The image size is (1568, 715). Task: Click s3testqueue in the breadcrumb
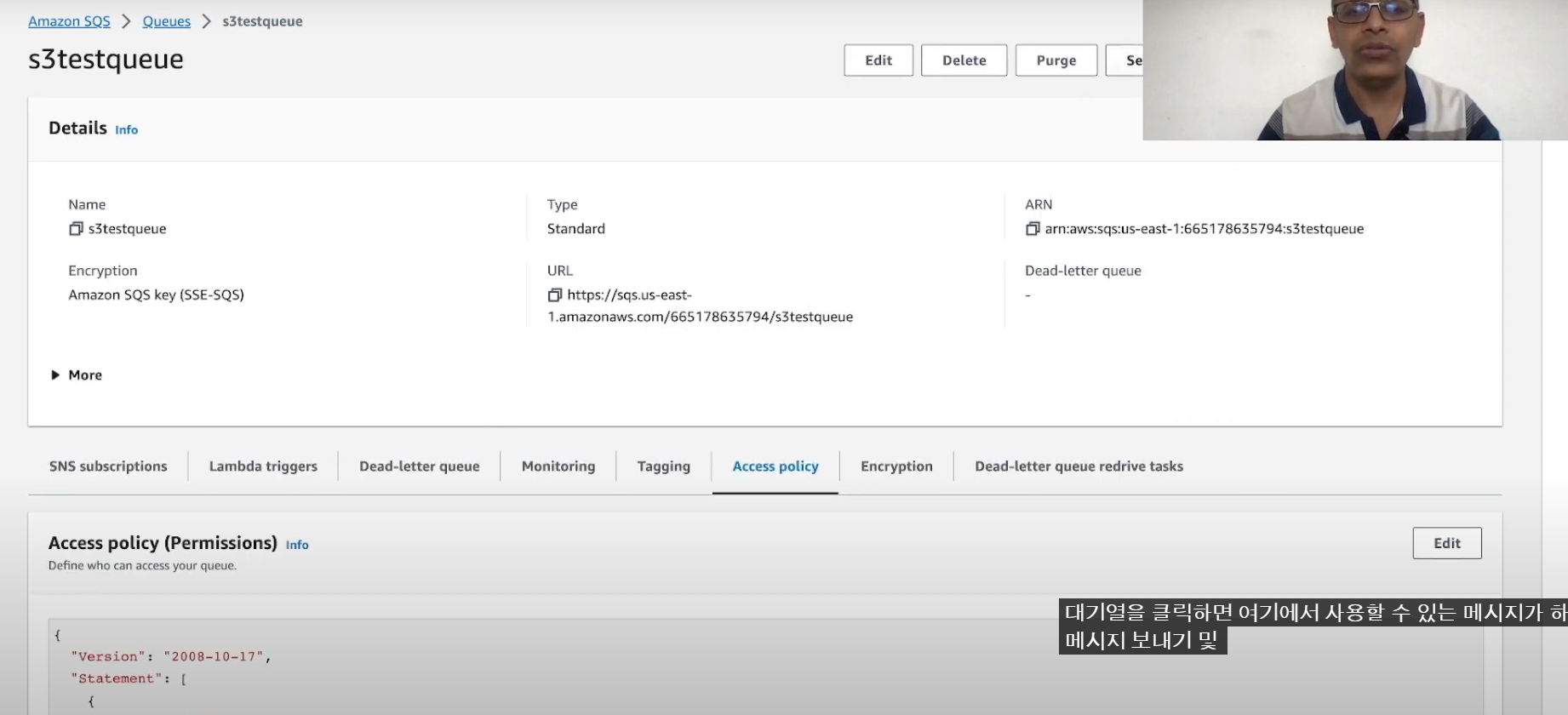pos(262,21)
